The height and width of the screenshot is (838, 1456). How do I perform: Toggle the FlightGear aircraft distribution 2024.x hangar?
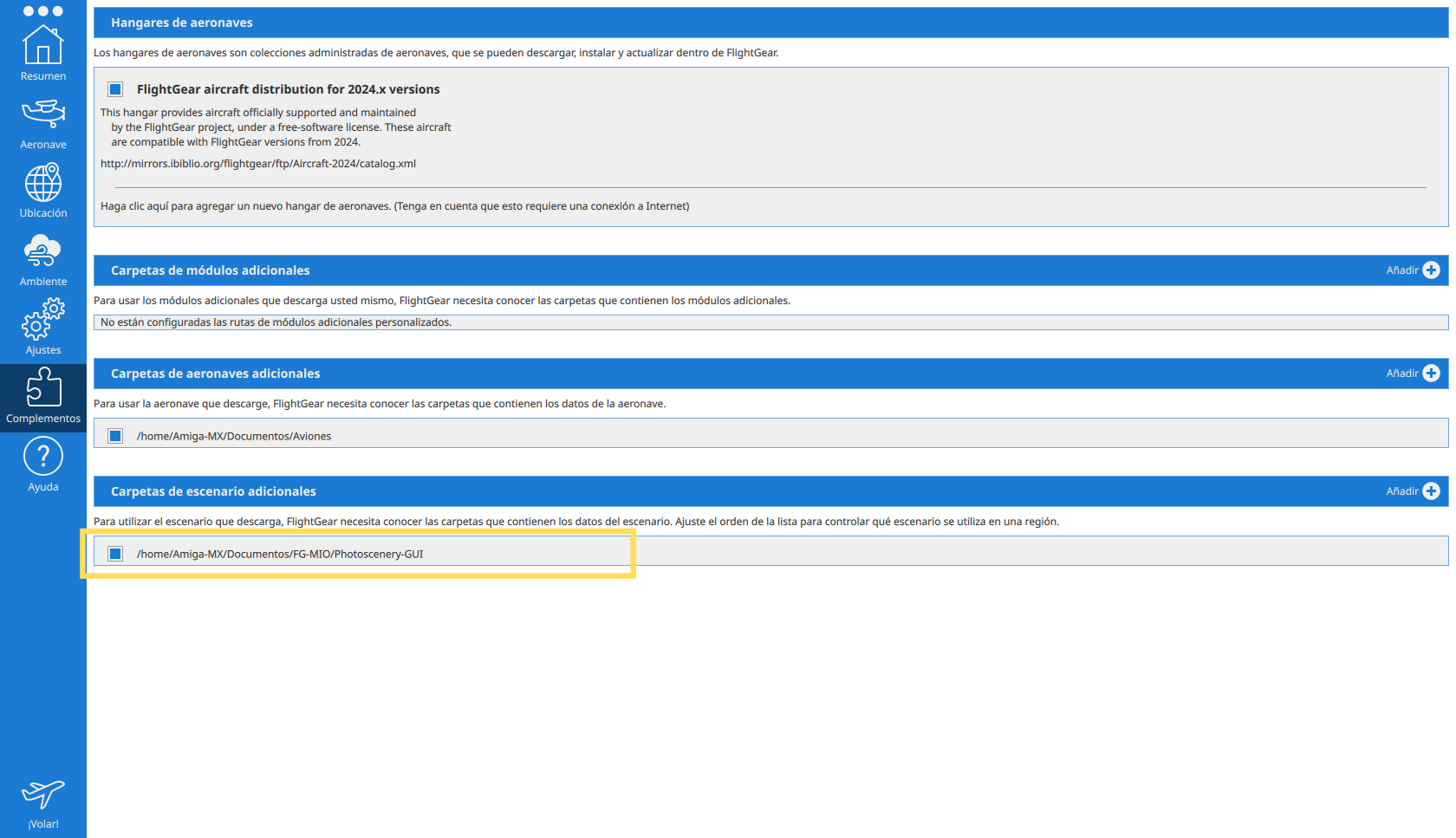click(x=115, y=89)
